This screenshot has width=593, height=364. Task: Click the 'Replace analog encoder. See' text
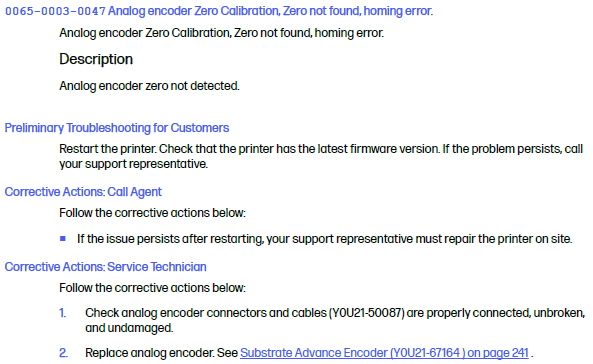(161, 353)
